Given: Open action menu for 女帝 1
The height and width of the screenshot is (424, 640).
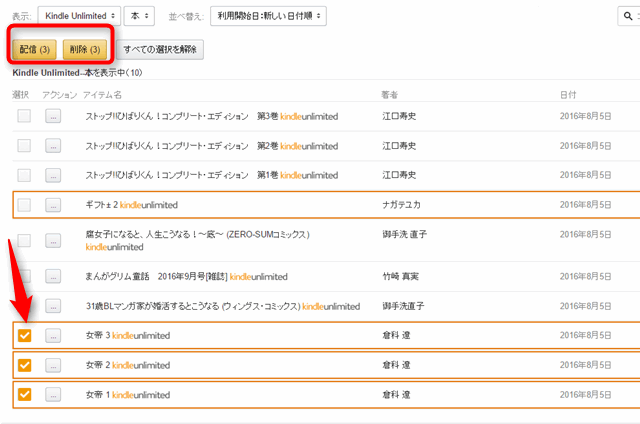Looking at the screenshot, I should [x=53, y=395].
